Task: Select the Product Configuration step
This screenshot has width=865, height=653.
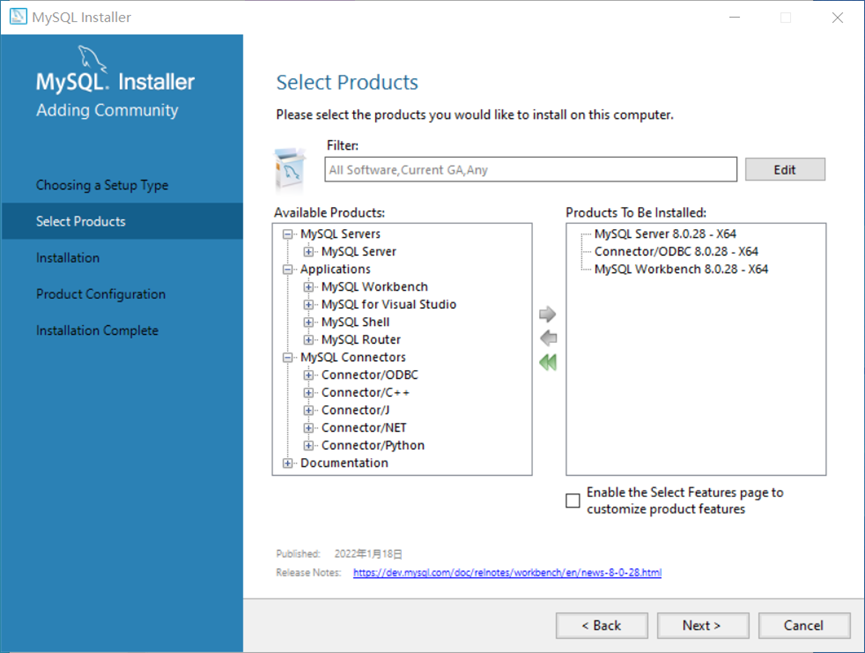Action: (x=101, y=294)
